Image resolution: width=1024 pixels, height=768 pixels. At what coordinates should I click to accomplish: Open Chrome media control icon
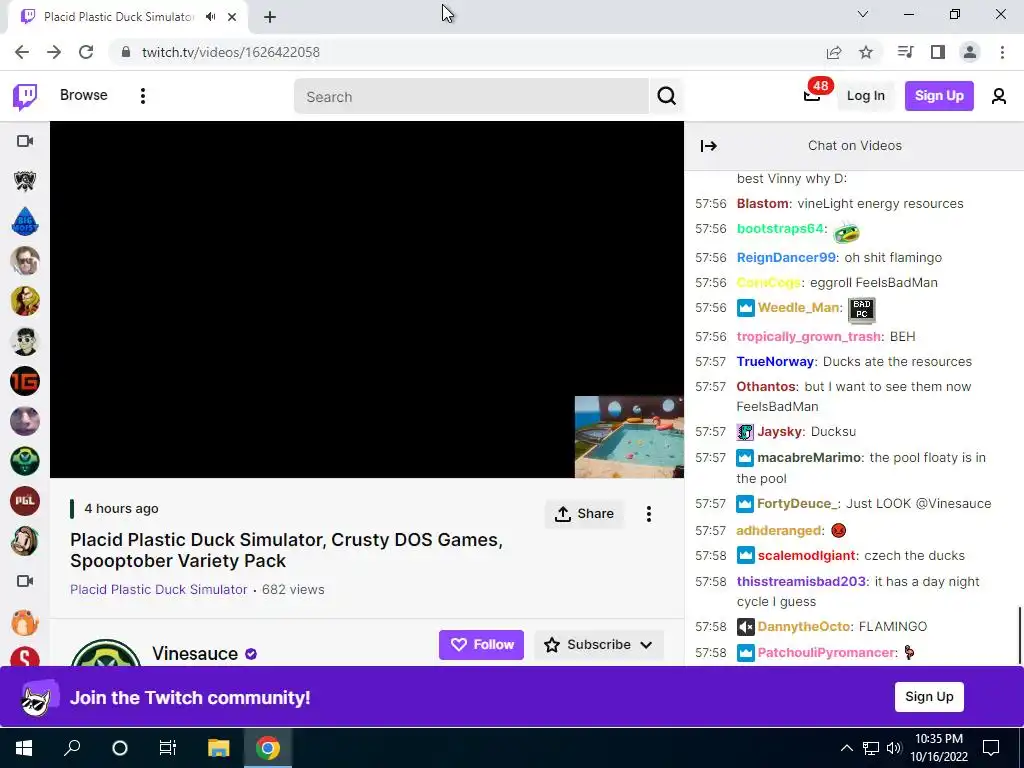pos(905,52)
